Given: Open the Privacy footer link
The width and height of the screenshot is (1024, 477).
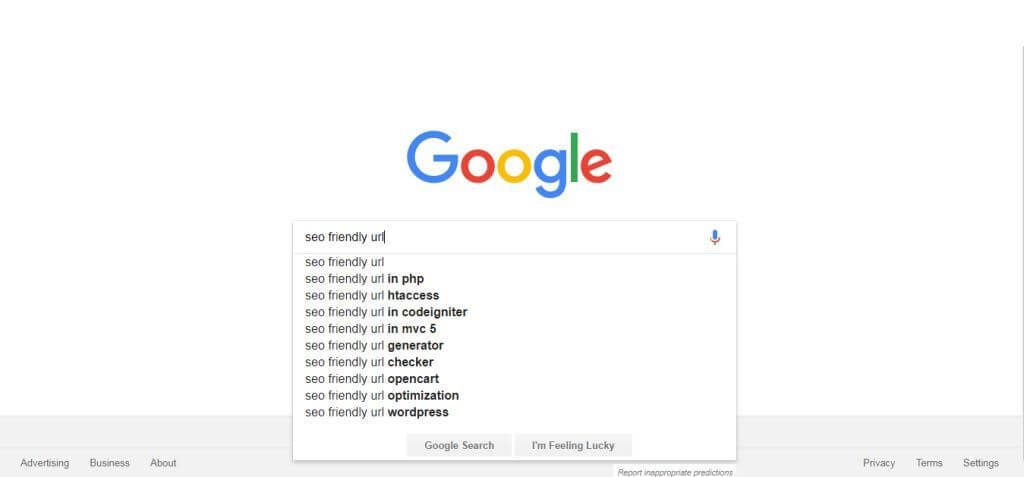Looking at the screenshot, I should click(878, 463).
